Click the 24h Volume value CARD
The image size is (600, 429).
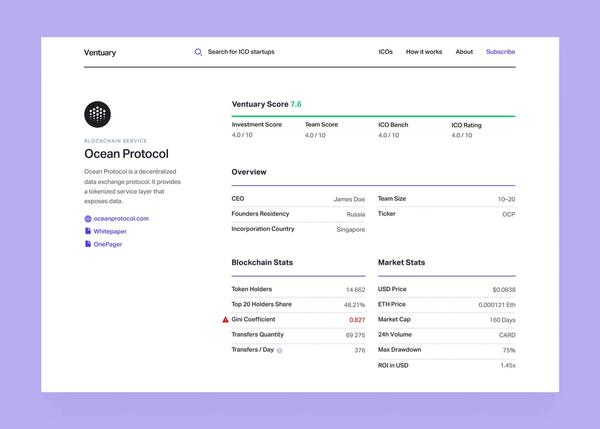point(507,335)
